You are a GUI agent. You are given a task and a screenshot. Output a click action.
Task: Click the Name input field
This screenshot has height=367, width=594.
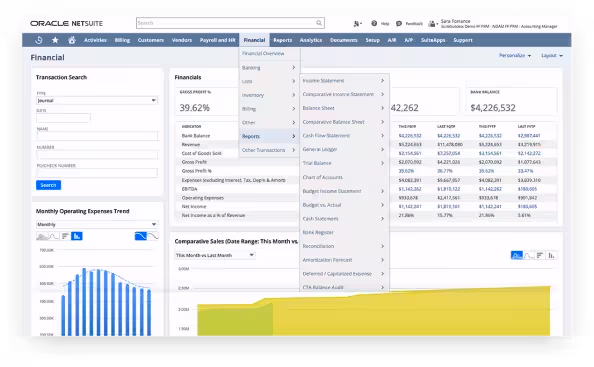pos(97,136)
